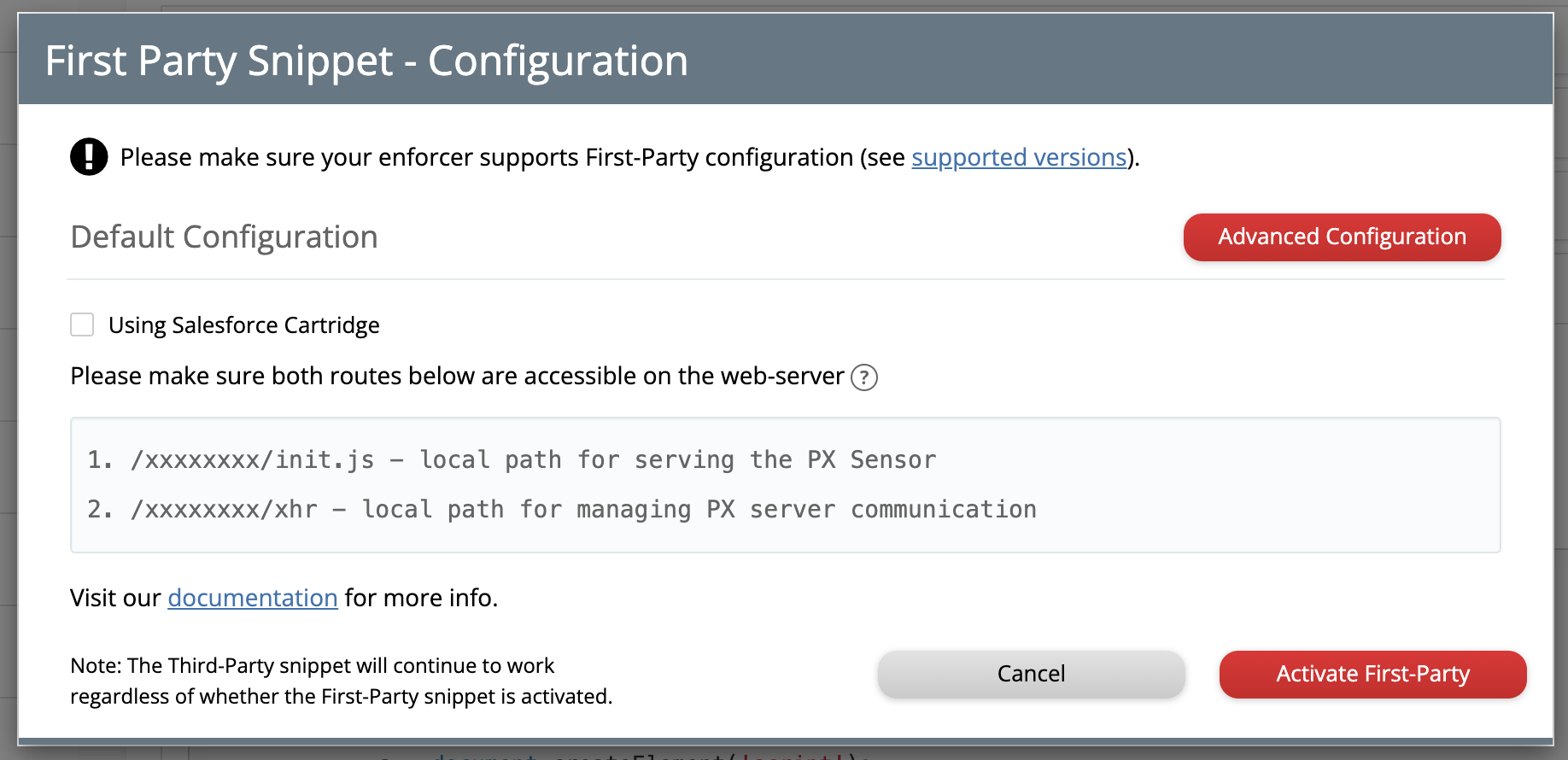
Task: Click the help question mark icon
Action: [864, 377]
